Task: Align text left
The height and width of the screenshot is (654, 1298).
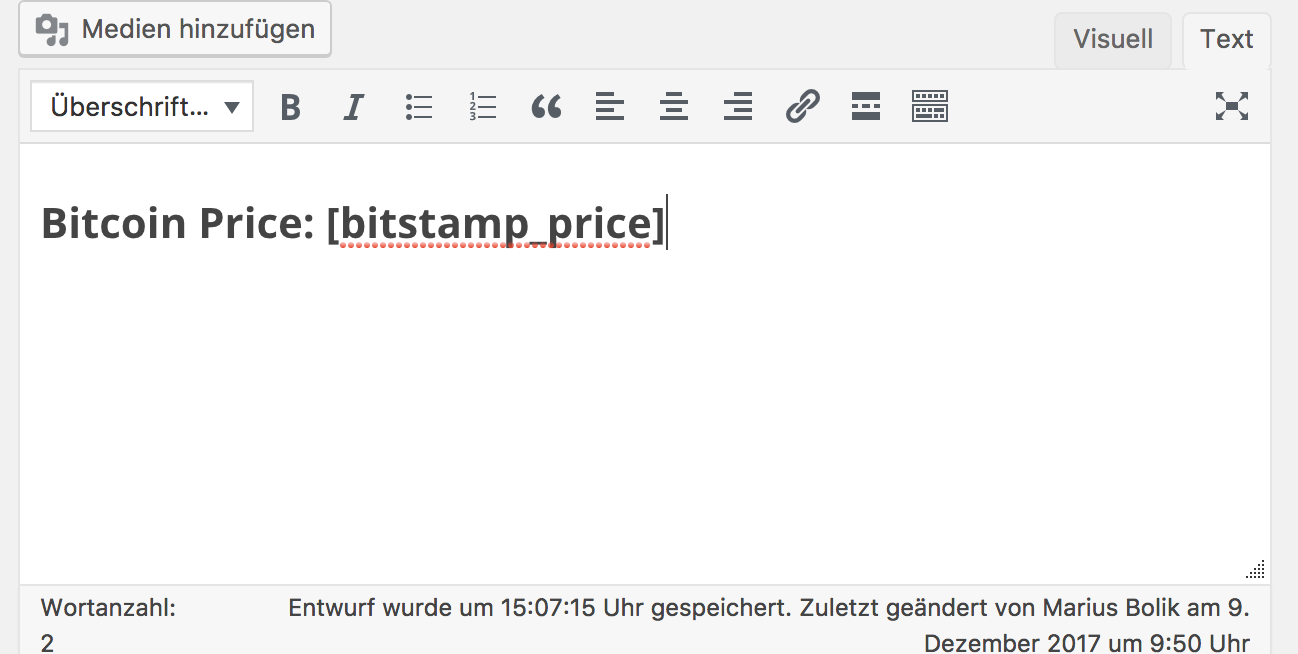Action: click(610, 106)
